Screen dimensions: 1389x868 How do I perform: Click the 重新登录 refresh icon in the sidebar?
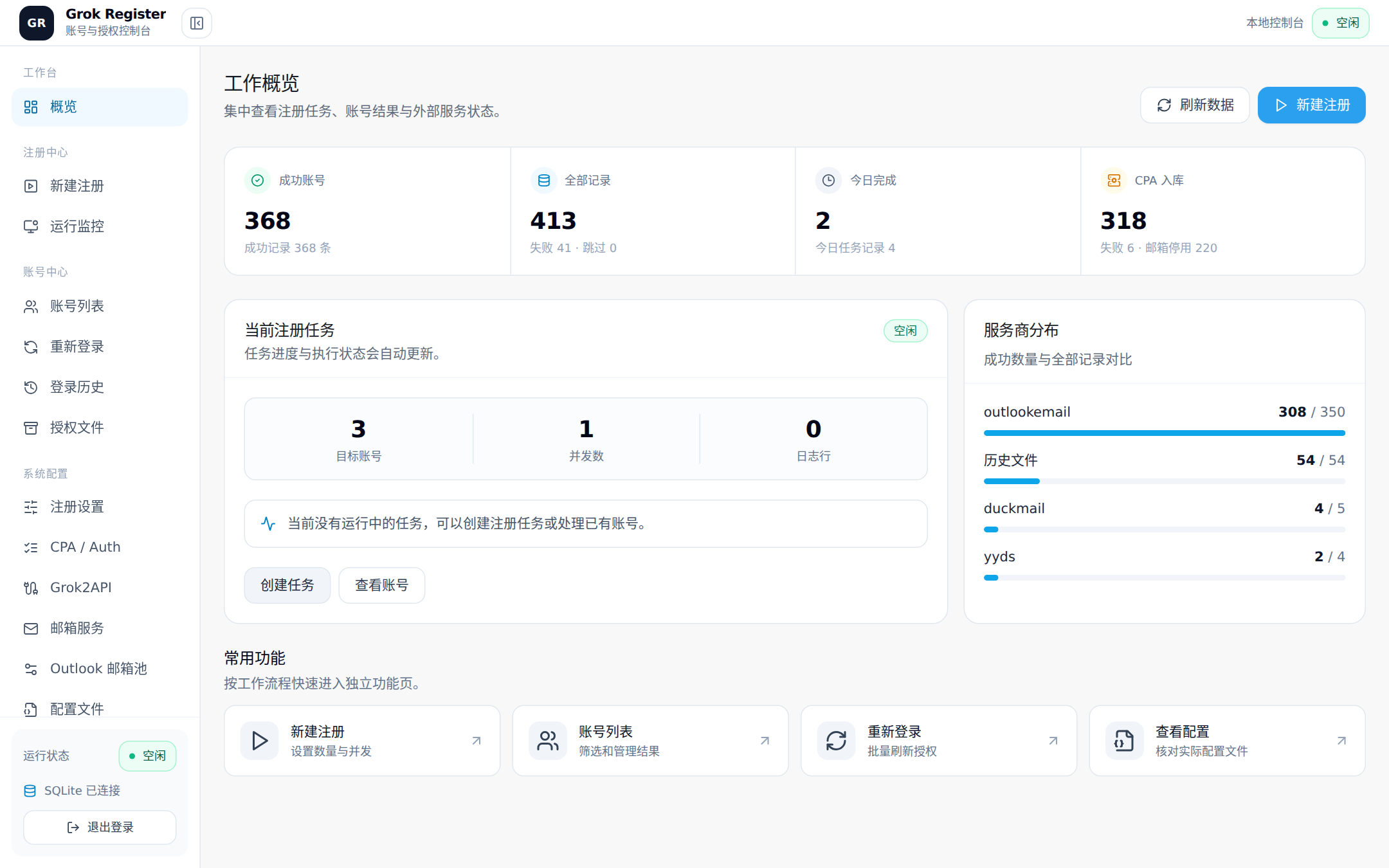pos(31,347)
